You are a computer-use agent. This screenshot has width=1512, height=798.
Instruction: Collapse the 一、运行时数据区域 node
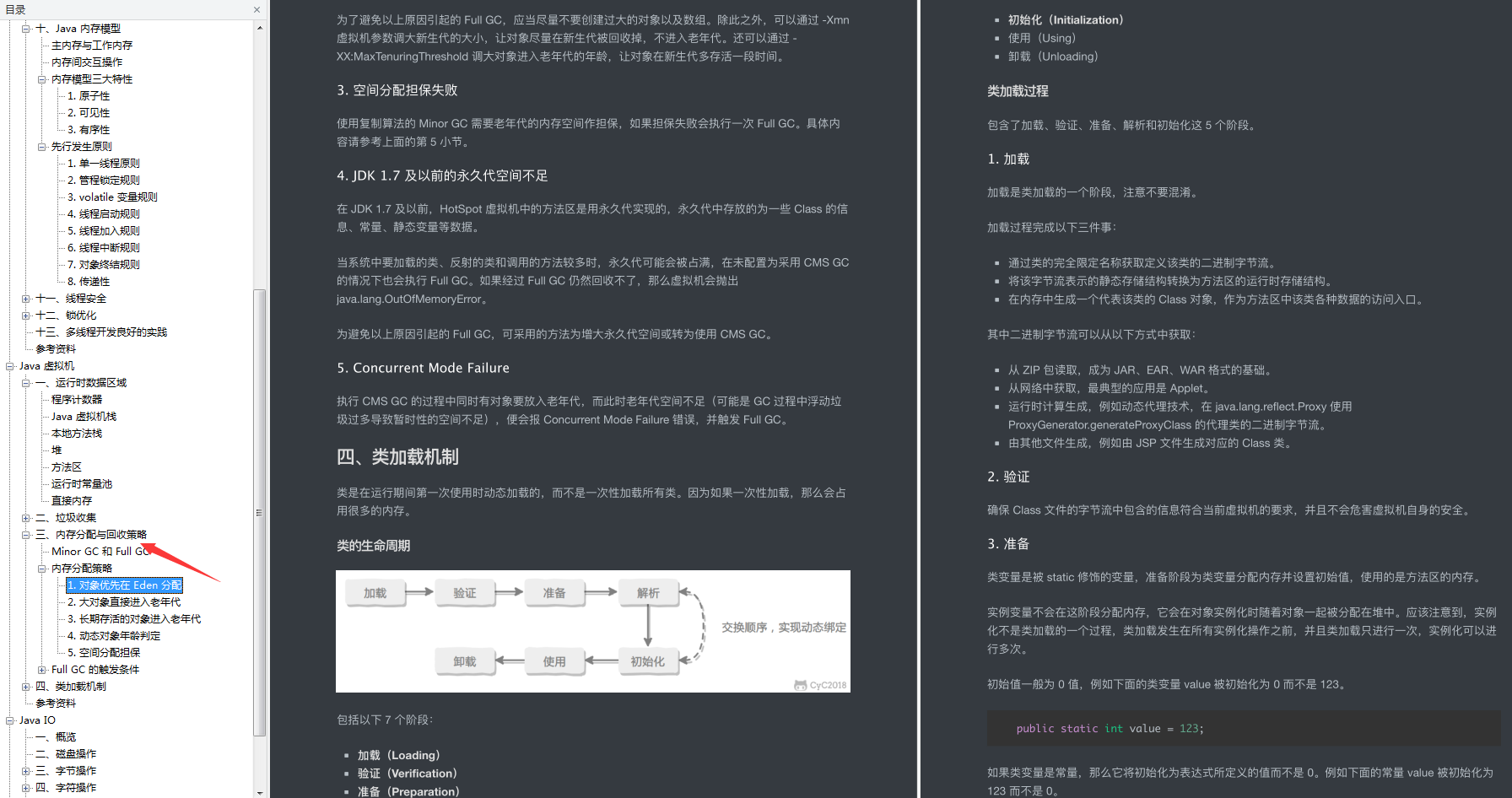[26, 383]
